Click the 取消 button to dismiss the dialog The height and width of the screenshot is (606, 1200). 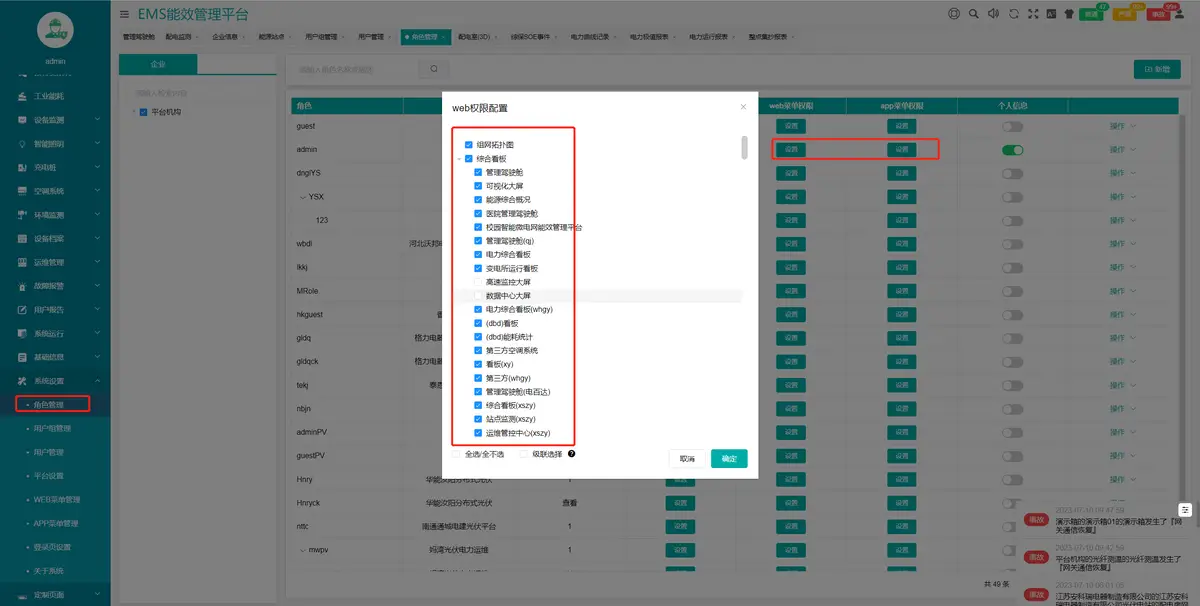click(x=685, y=458)
